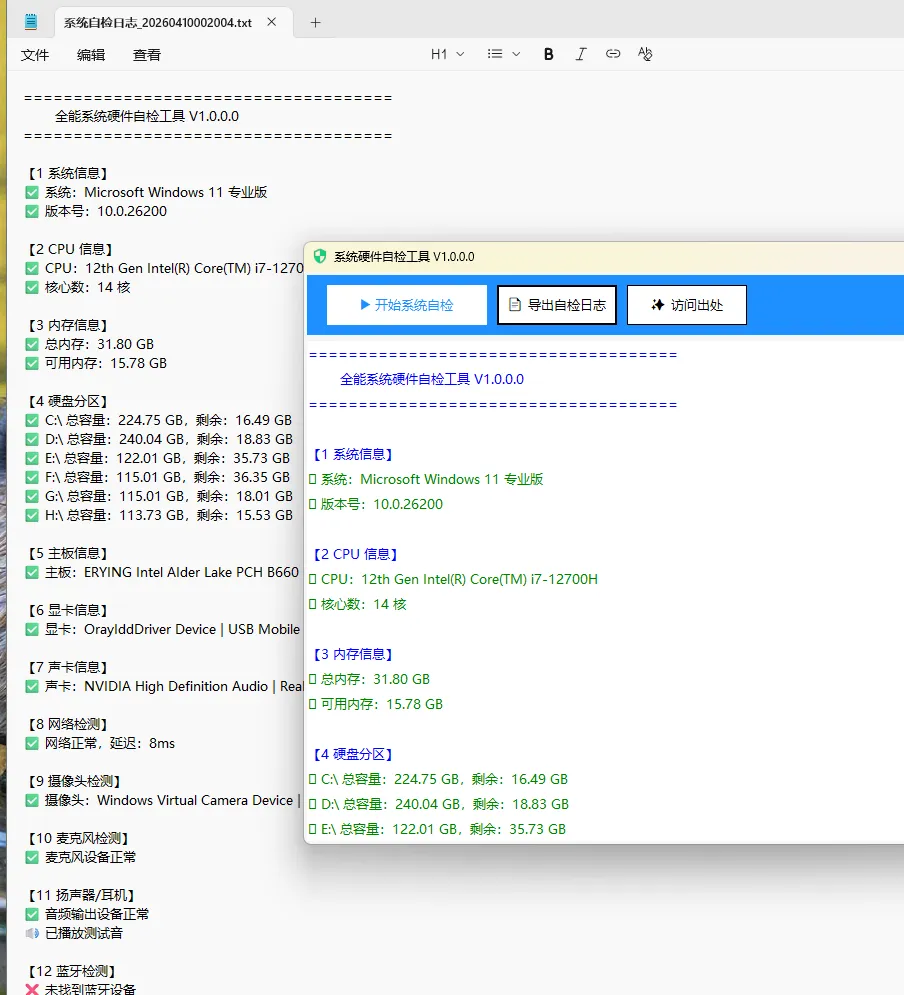The height and width of the screenshot is (995, 904).
Task: Click the 【1 系统信息】 heading in Notepad
Action: [x=68, y=173]
